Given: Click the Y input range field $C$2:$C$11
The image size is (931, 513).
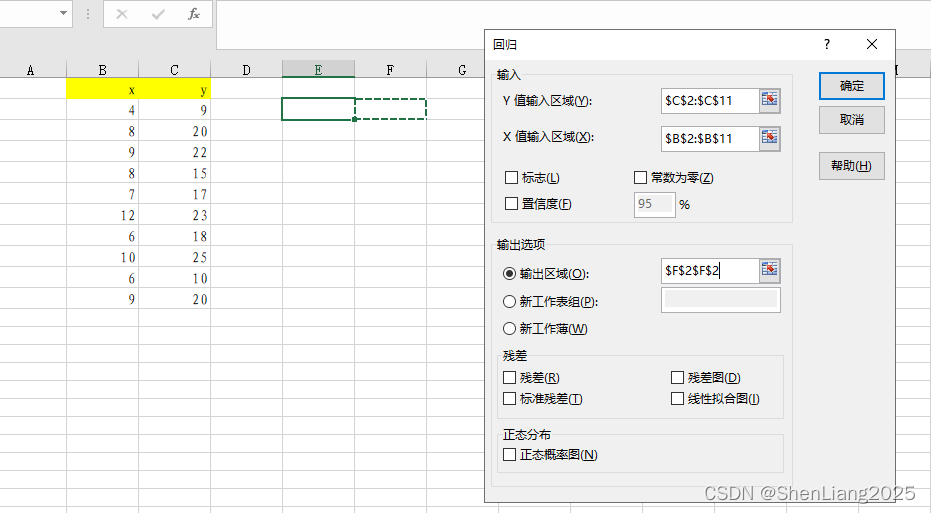Looking at the screenshot, I should coord(710,101).
